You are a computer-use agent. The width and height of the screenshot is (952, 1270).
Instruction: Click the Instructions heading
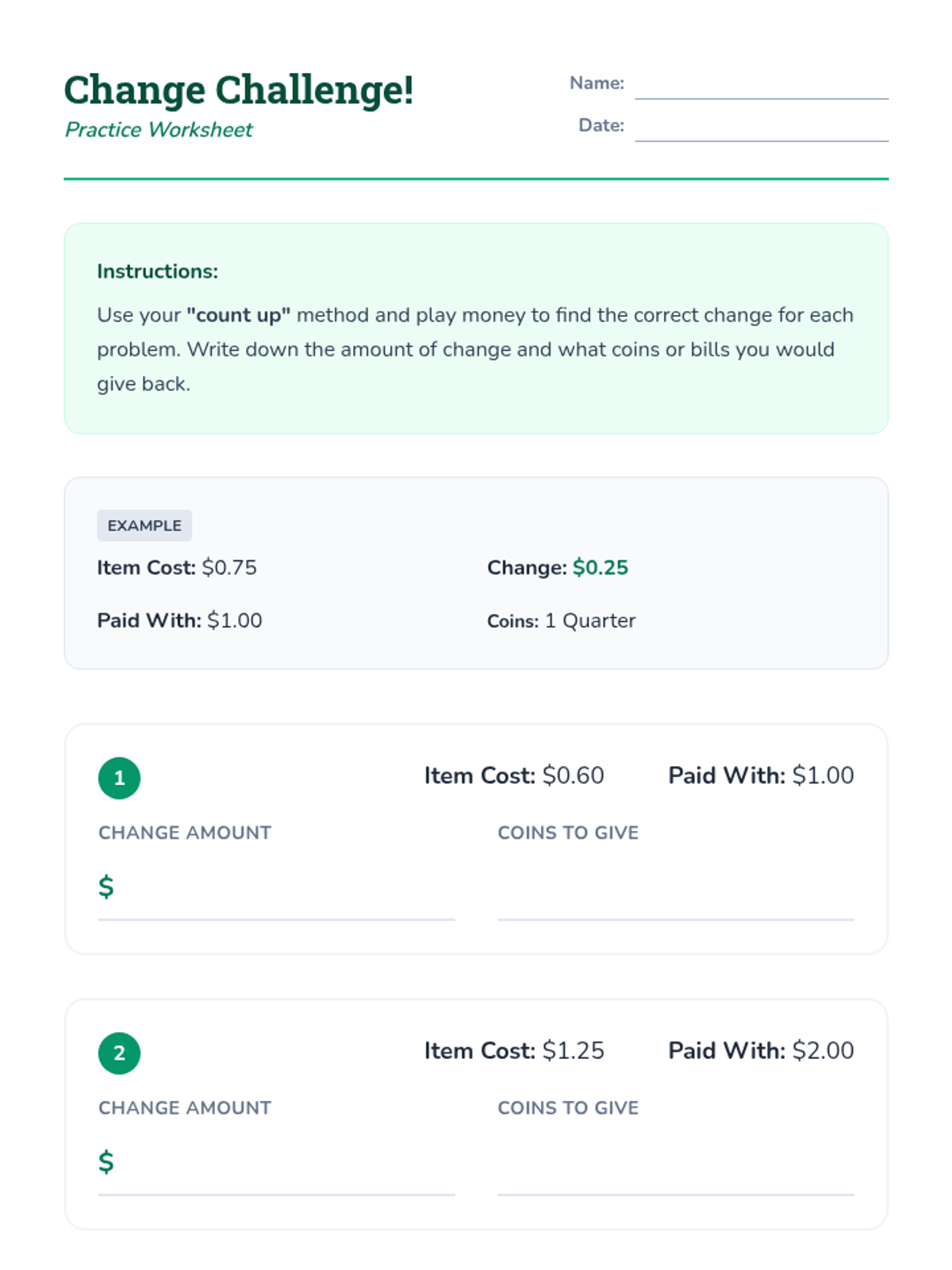[x=157, y=271]
